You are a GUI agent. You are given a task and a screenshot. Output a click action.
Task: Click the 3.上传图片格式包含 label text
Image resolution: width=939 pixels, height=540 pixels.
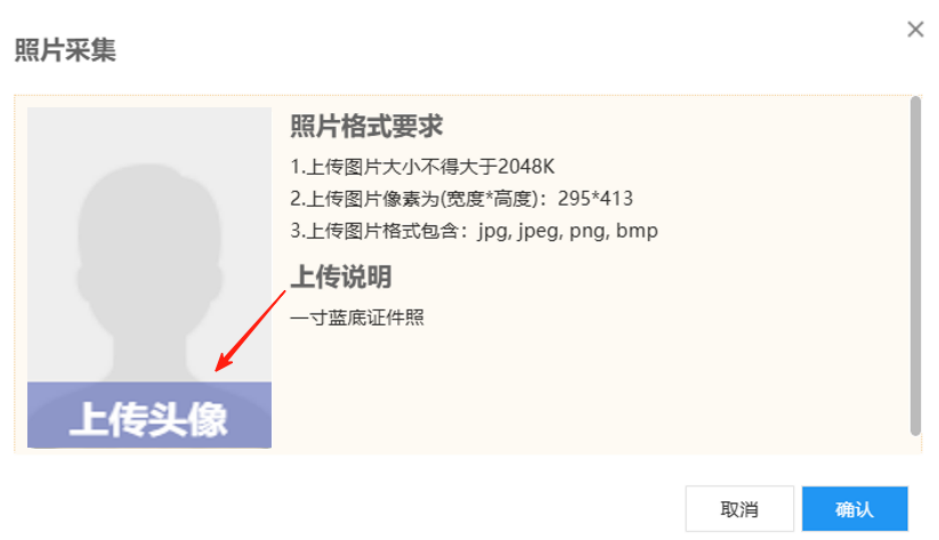pos(375,230)
